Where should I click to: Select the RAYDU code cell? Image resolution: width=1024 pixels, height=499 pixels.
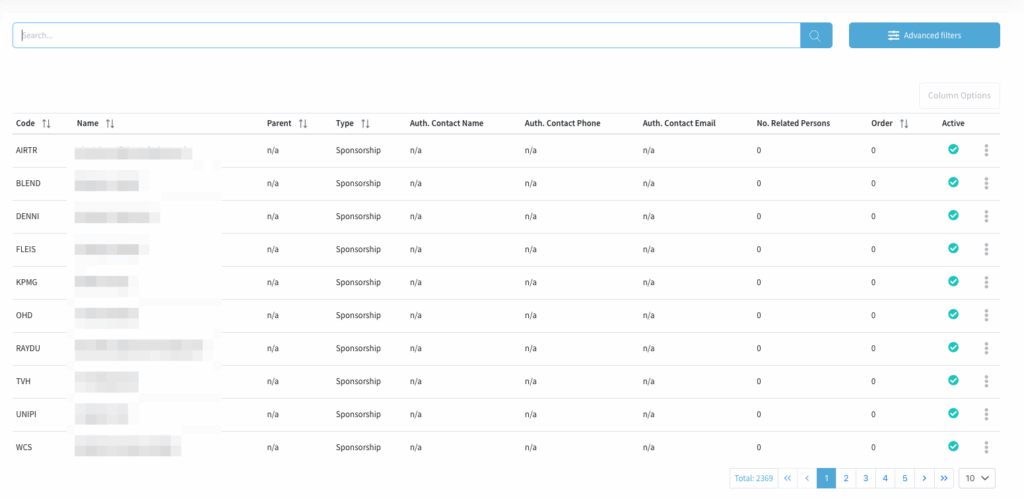coord(29,349)
